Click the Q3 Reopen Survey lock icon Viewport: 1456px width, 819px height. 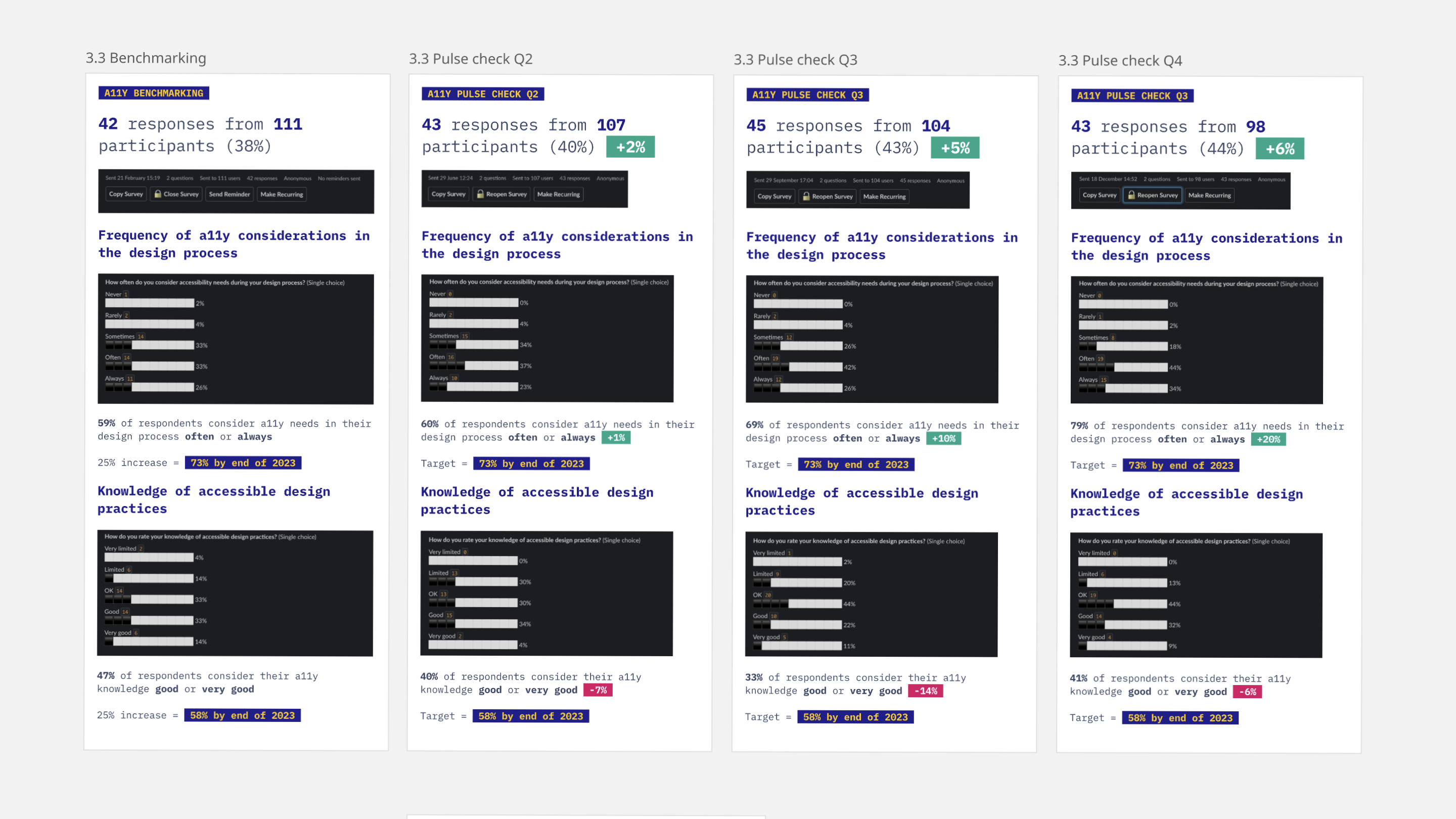pos(806,197)
